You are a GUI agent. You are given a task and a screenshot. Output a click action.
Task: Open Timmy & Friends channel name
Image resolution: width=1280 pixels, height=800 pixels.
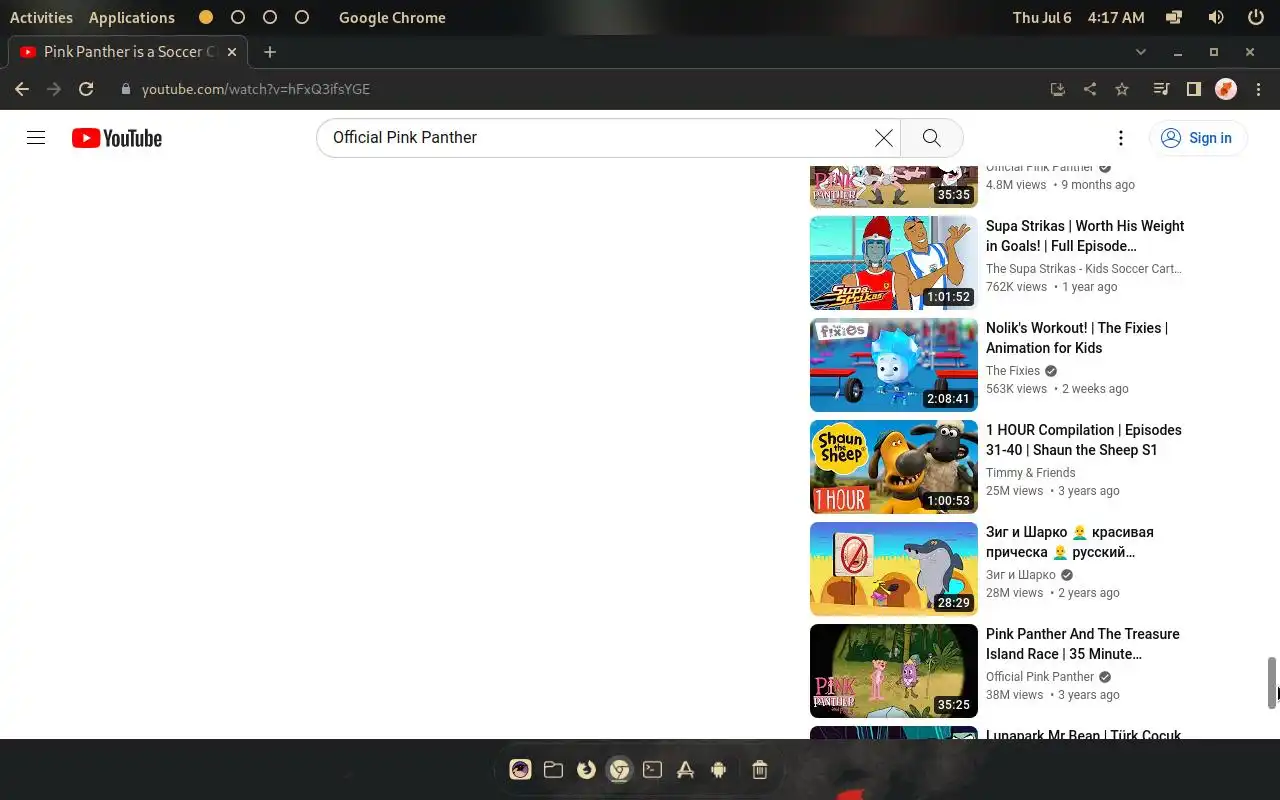[x=1031, y=473]
